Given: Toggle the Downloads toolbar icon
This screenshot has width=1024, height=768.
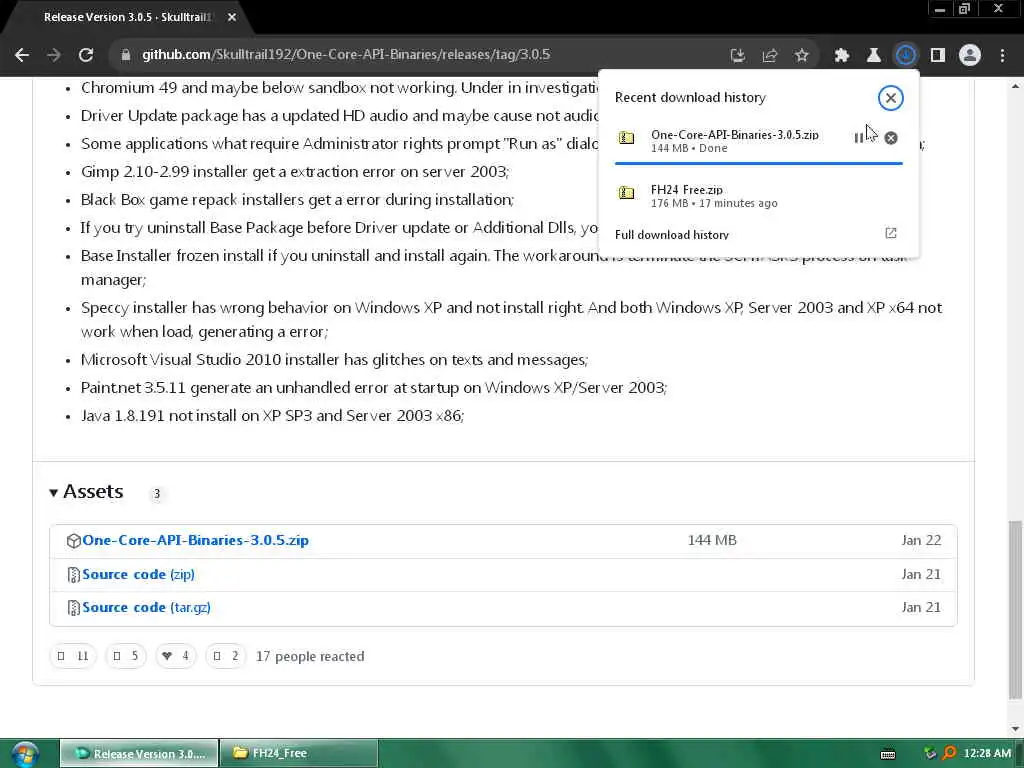Looking at the screenshot, I should tap(905, 56).
